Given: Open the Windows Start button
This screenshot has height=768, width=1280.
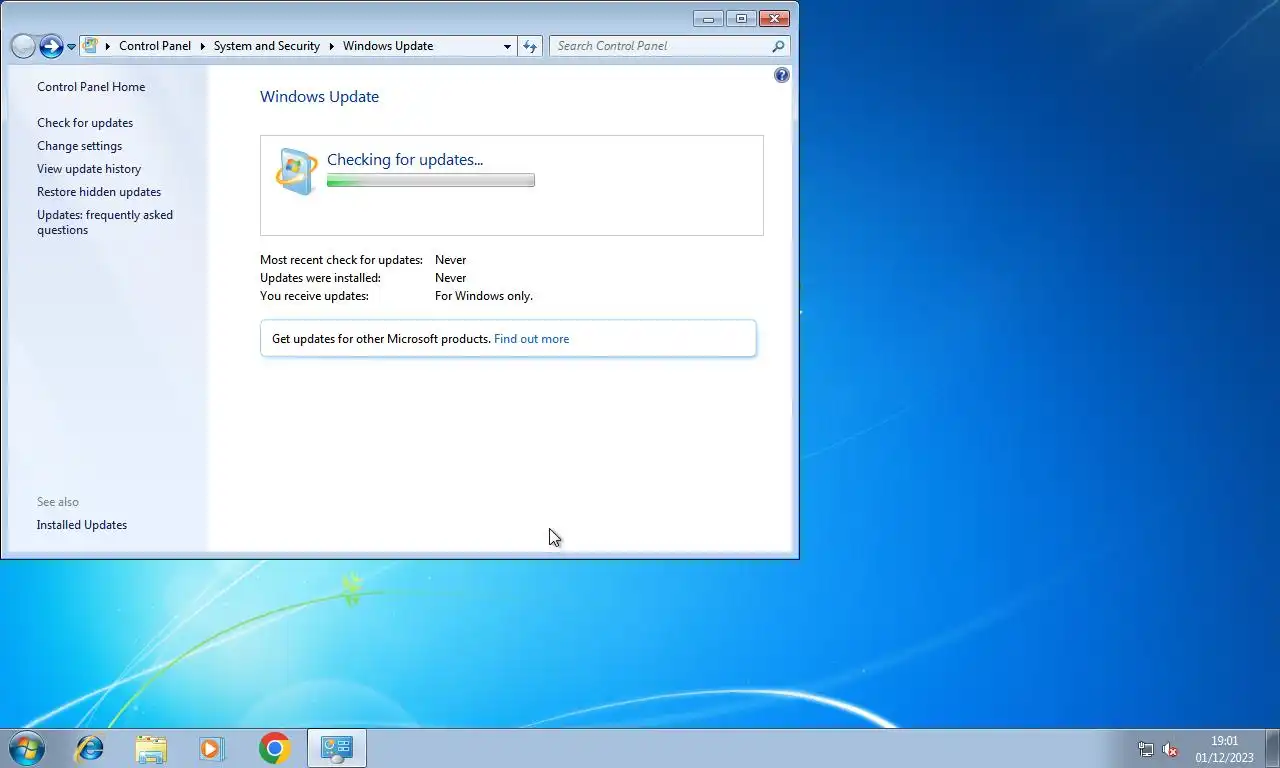Looking at the screenshot, I should [26, 748].
